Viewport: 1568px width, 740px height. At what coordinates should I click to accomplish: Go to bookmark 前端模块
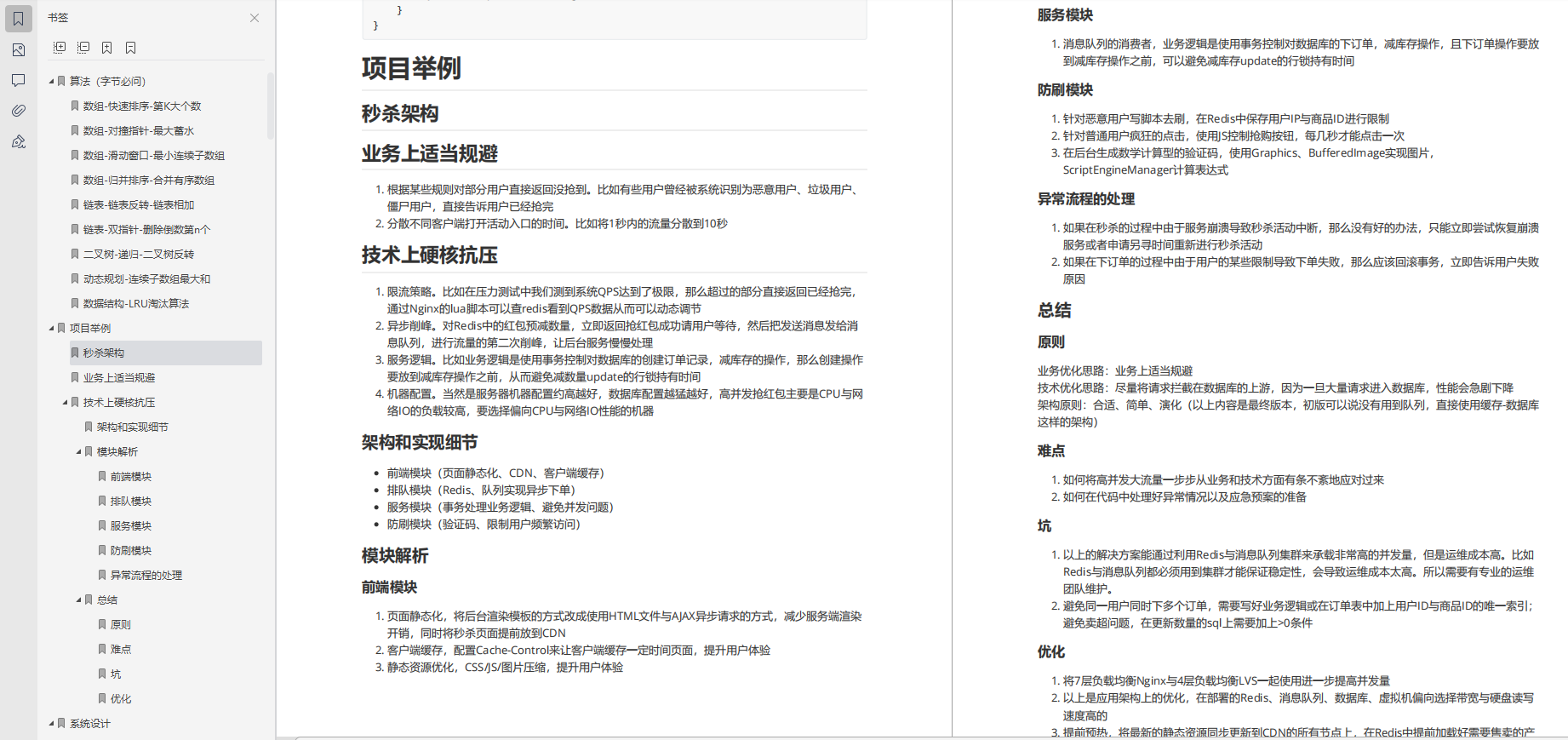tap(131, 477)
